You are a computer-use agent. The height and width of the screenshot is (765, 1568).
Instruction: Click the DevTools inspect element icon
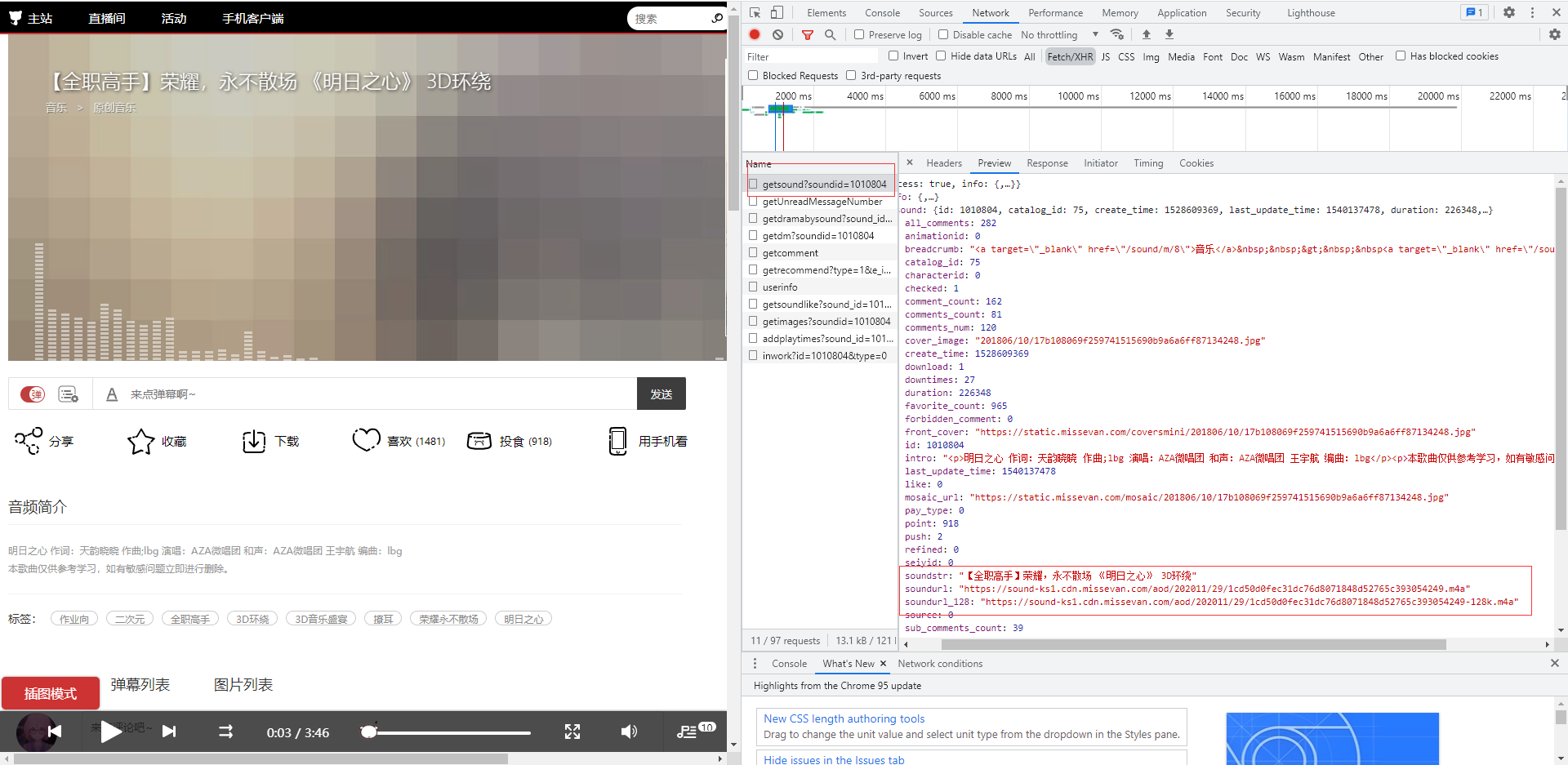(x=755, y=13)
